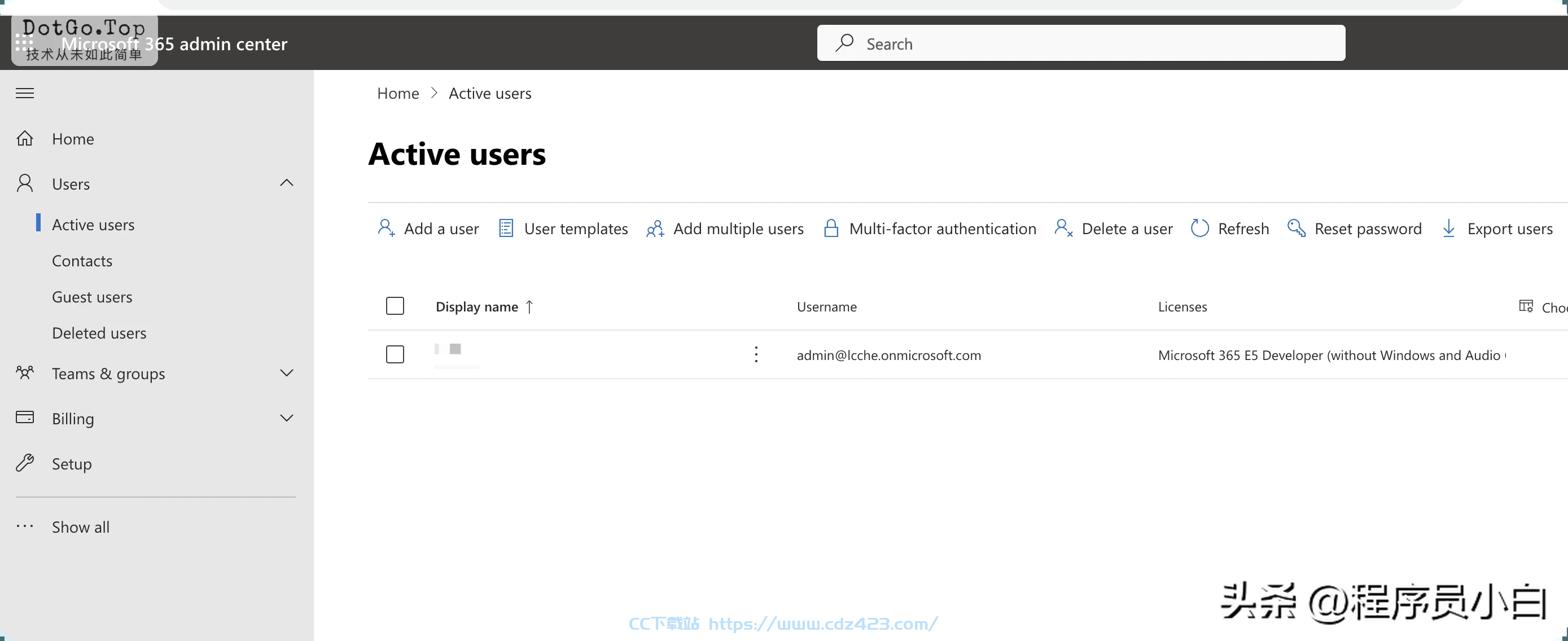Image resolution: width=1568 pixels, height=641 pixels.
Task: Click the Add a user icon
Action: pos(386,229)
